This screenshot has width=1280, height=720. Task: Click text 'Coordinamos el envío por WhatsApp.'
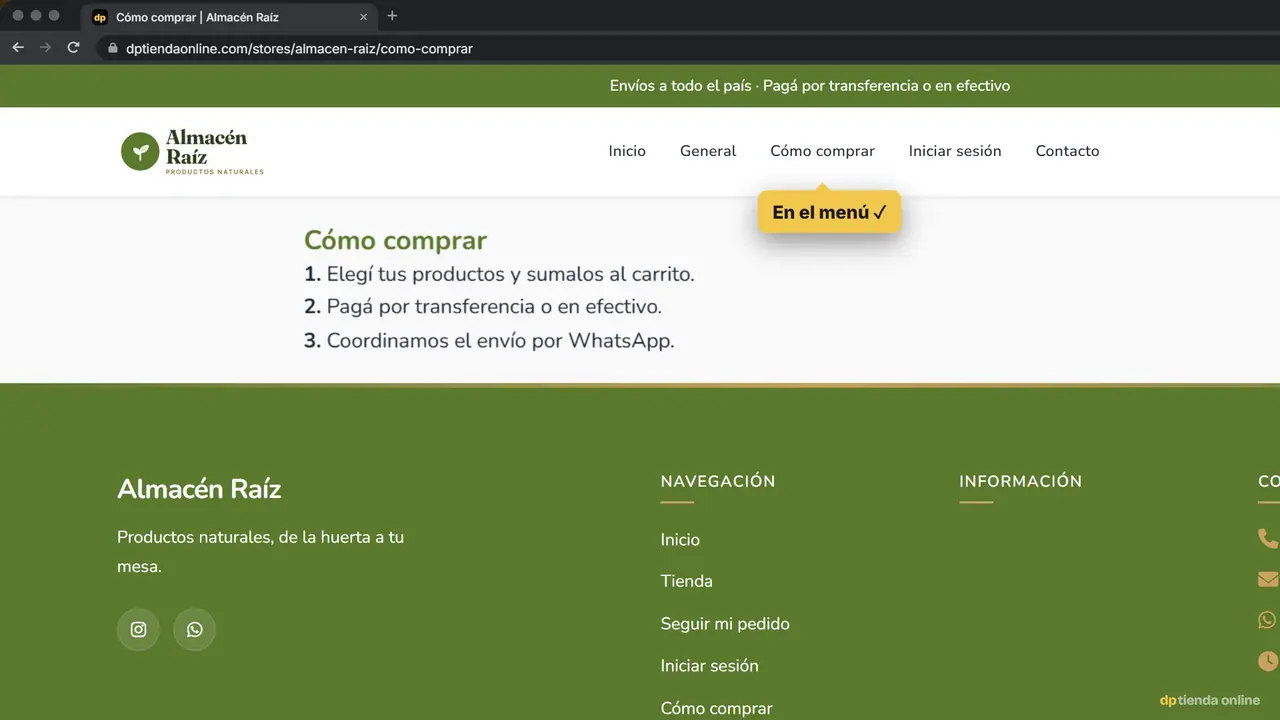click(x=500, y=340)
